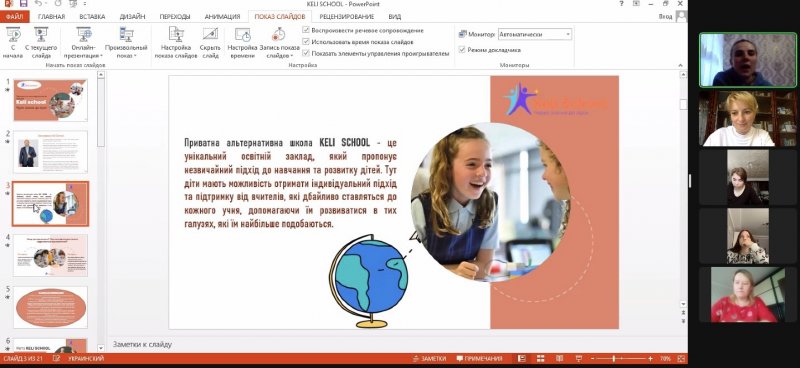Click ПРИМЕЧАНИЯ button in status bar
Image resolution: width=800 pixels, height=368 pixels.
[479, 359]
